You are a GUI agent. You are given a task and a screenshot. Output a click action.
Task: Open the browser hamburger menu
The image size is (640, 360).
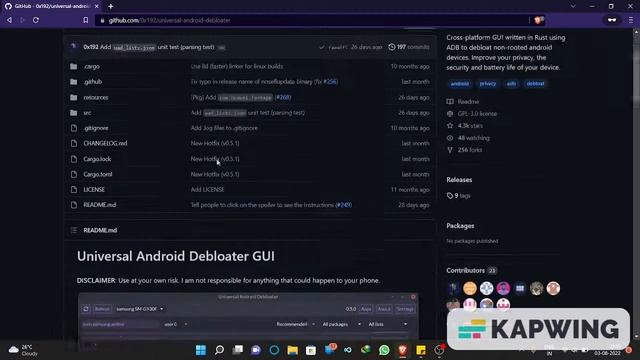(631, 20)
